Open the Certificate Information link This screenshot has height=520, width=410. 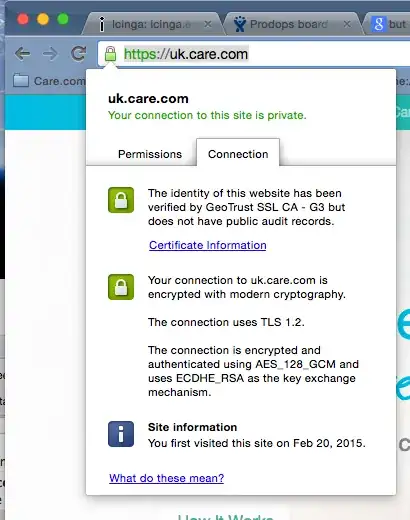[x=207, y=245]
